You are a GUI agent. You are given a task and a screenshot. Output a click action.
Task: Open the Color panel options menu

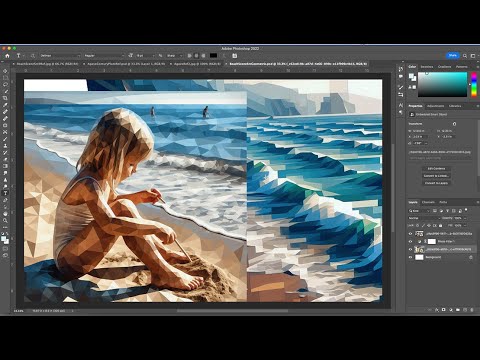click(x=477, y=67)
